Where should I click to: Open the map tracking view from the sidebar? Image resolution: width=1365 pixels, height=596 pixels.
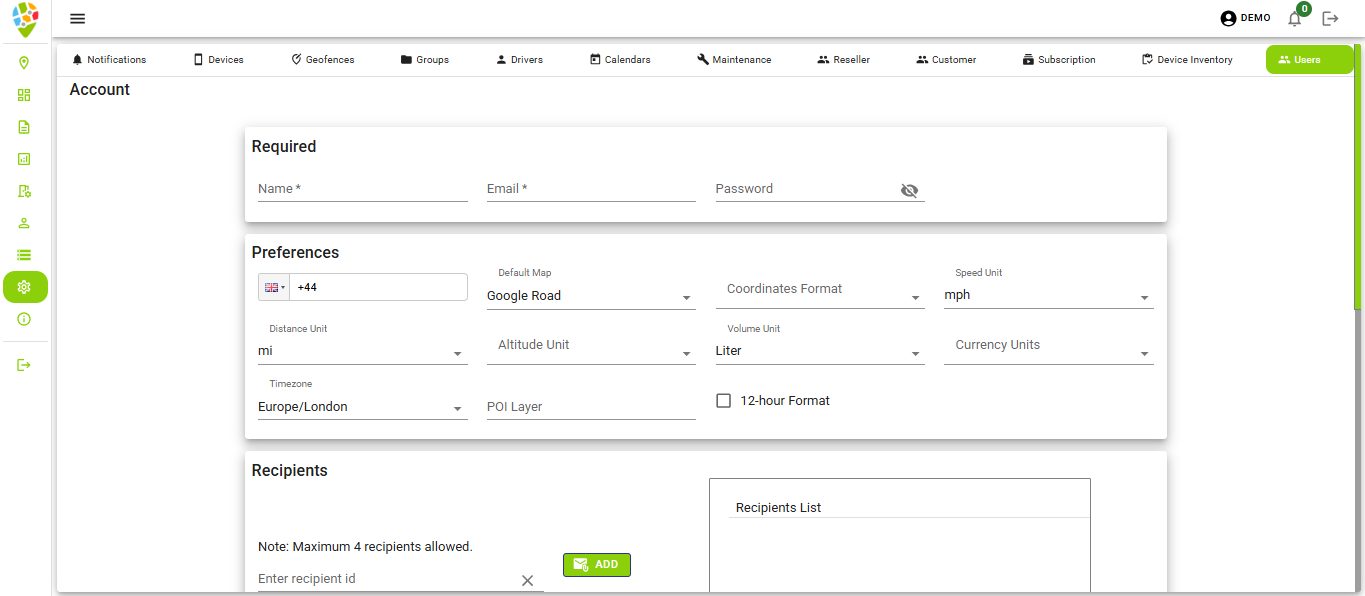click(x=25, y=63)
